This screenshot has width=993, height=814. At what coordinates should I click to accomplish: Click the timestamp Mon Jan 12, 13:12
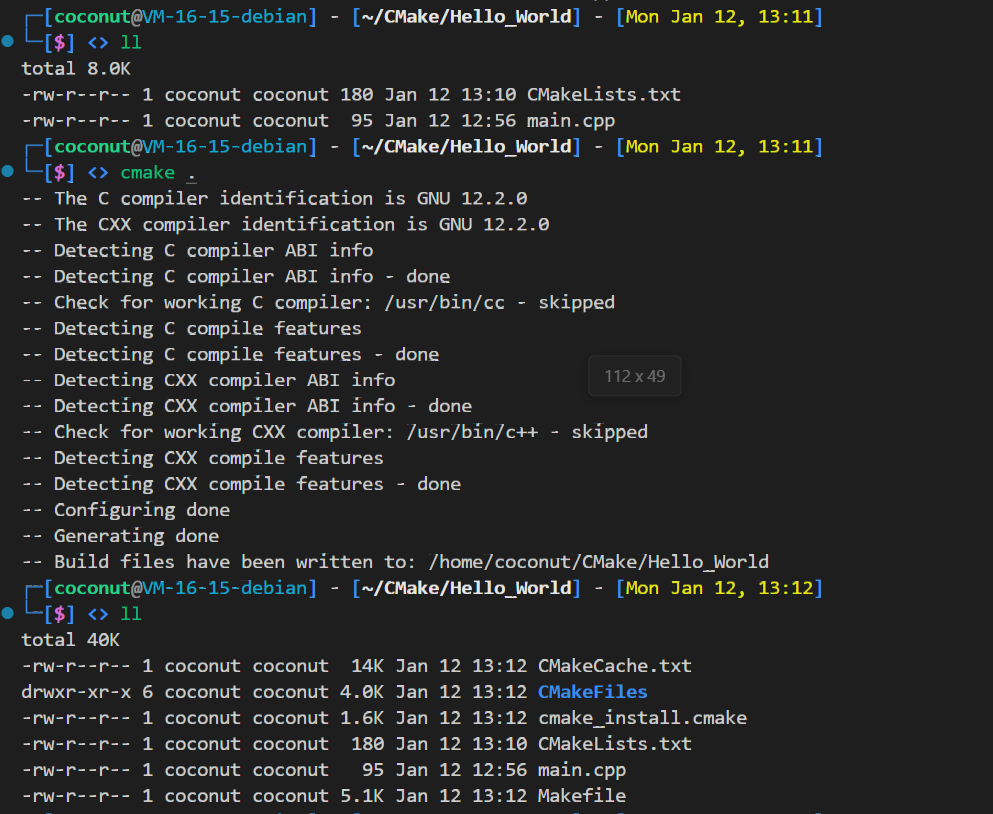719,587
